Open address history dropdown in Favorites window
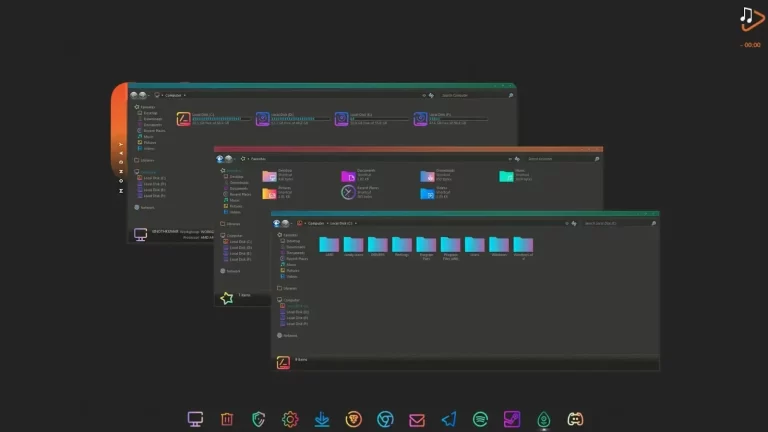Image resolution: width=768 pixels, height=432 pixels. coord(510,159)
